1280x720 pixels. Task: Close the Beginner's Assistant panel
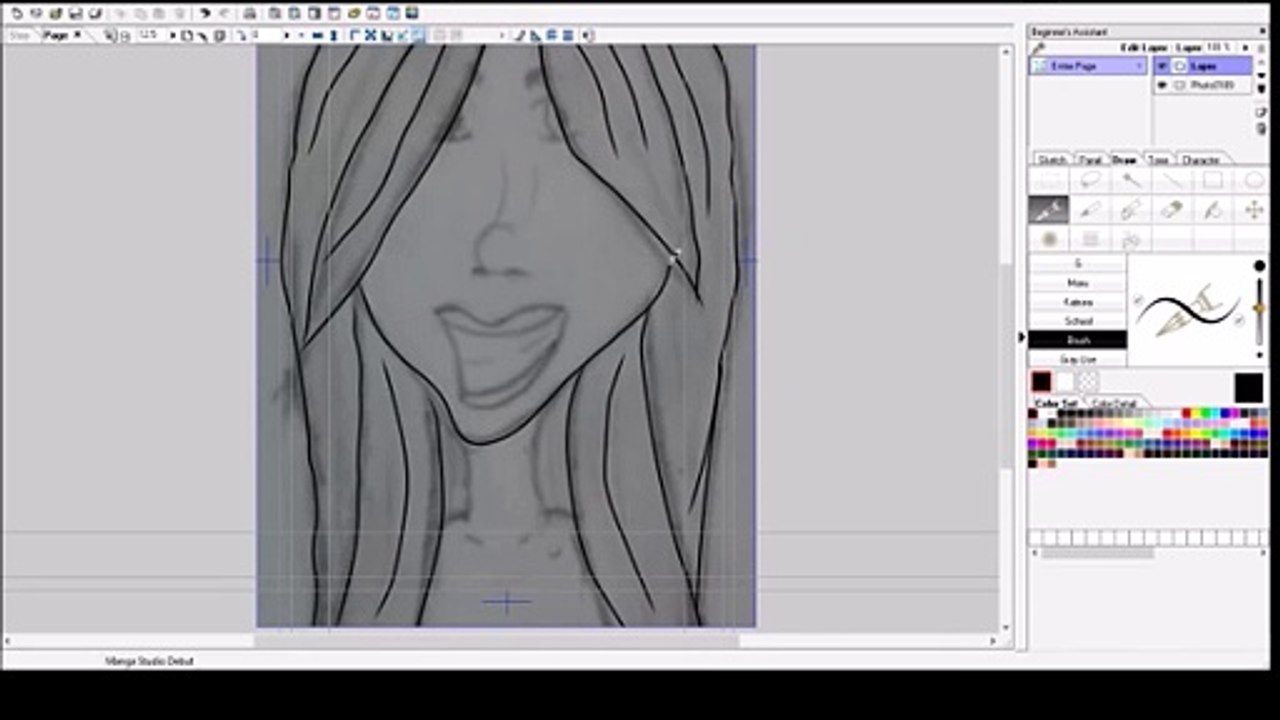pos(1260,32)
